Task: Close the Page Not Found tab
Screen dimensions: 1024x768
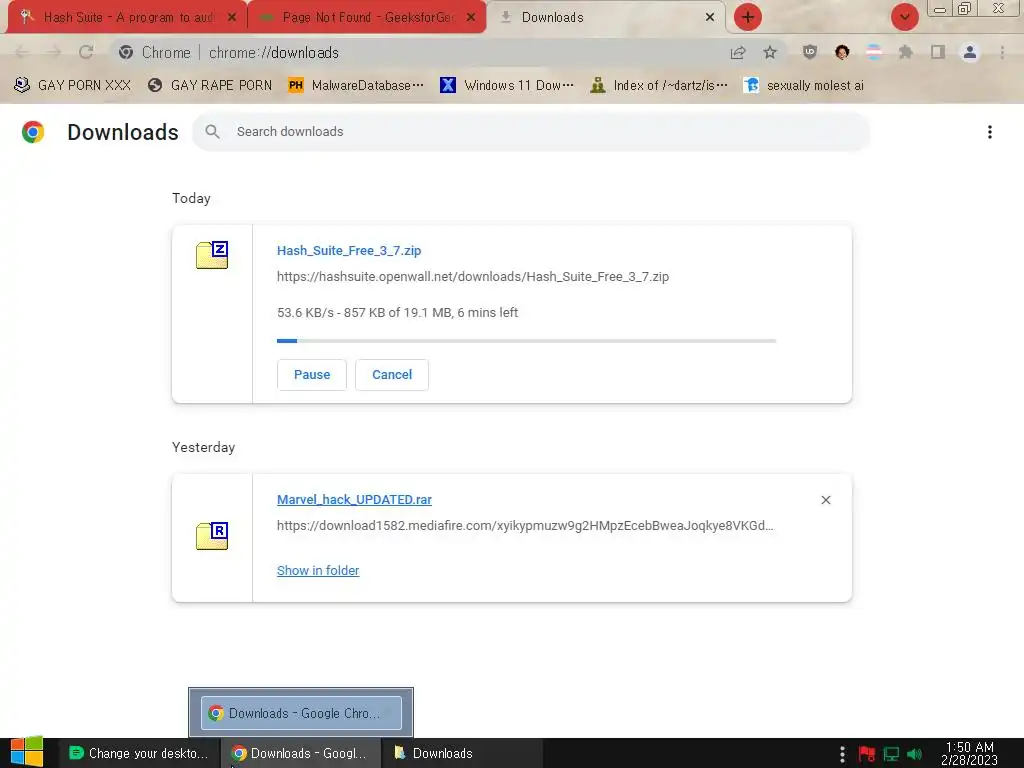Action: pyautogui.click(x=471, y=18)
